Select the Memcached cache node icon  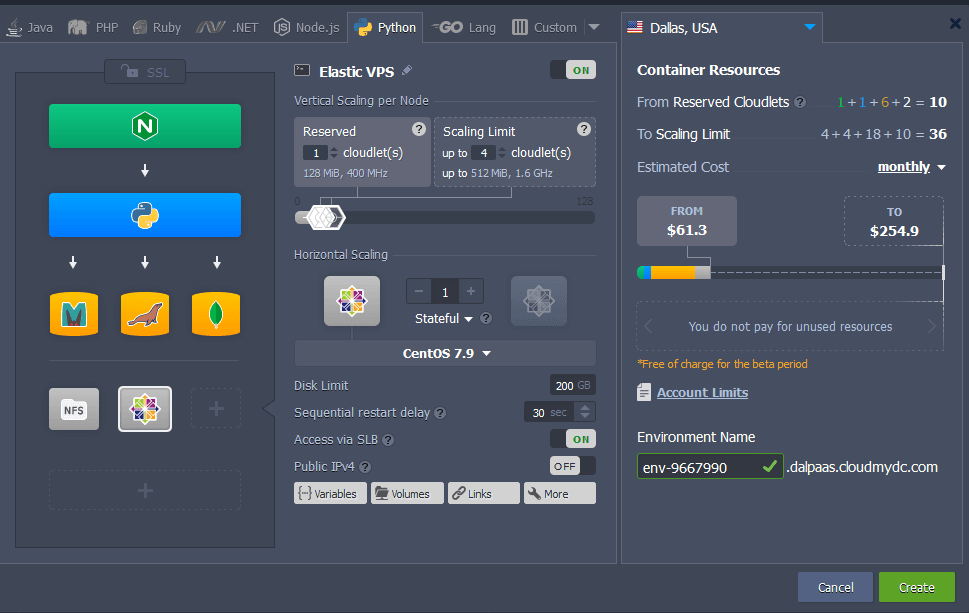click(73, 314)
